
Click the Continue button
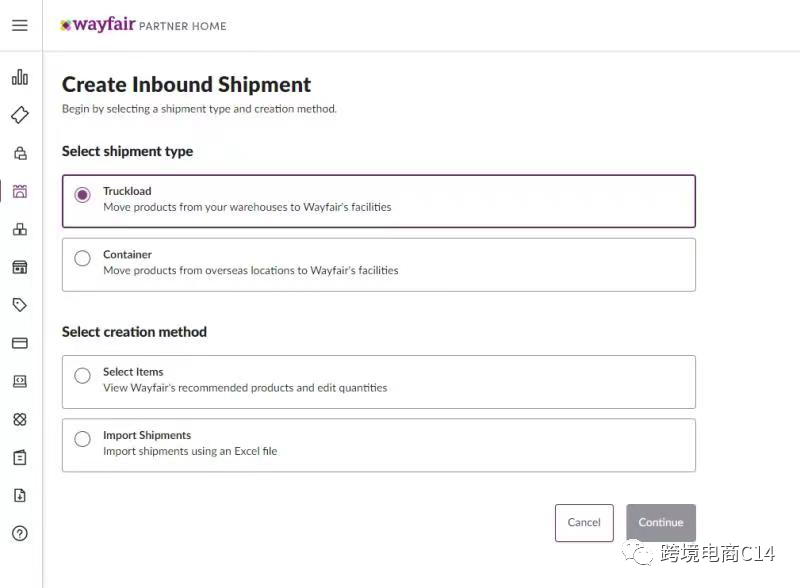660,522
